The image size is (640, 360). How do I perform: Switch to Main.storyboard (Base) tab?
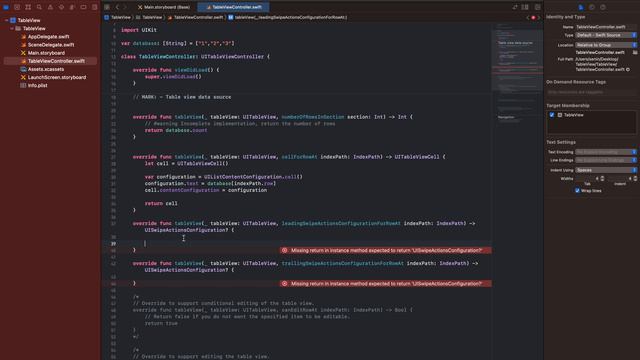[164, 7]
